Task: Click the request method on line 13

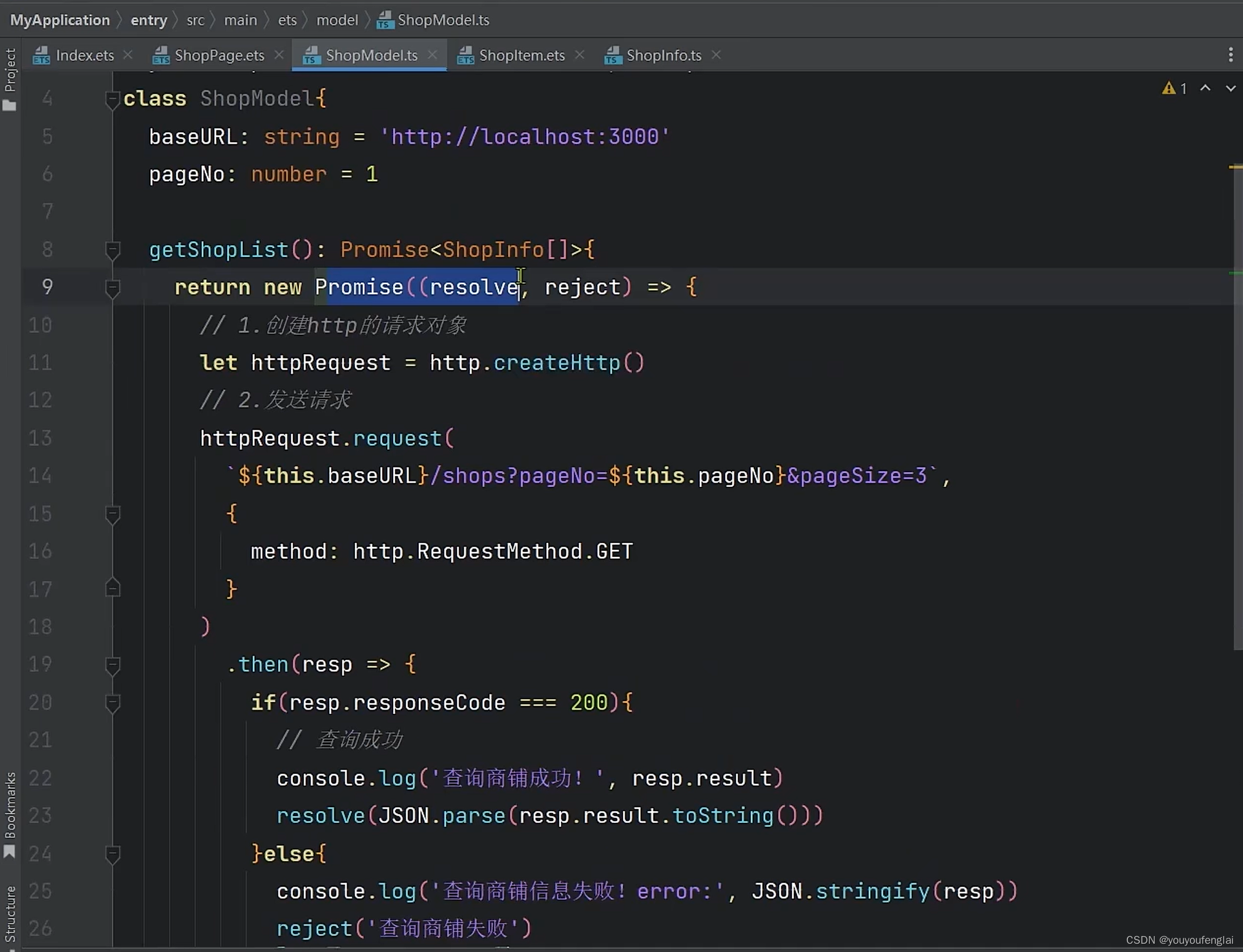Action: click(x=397, y=438)
